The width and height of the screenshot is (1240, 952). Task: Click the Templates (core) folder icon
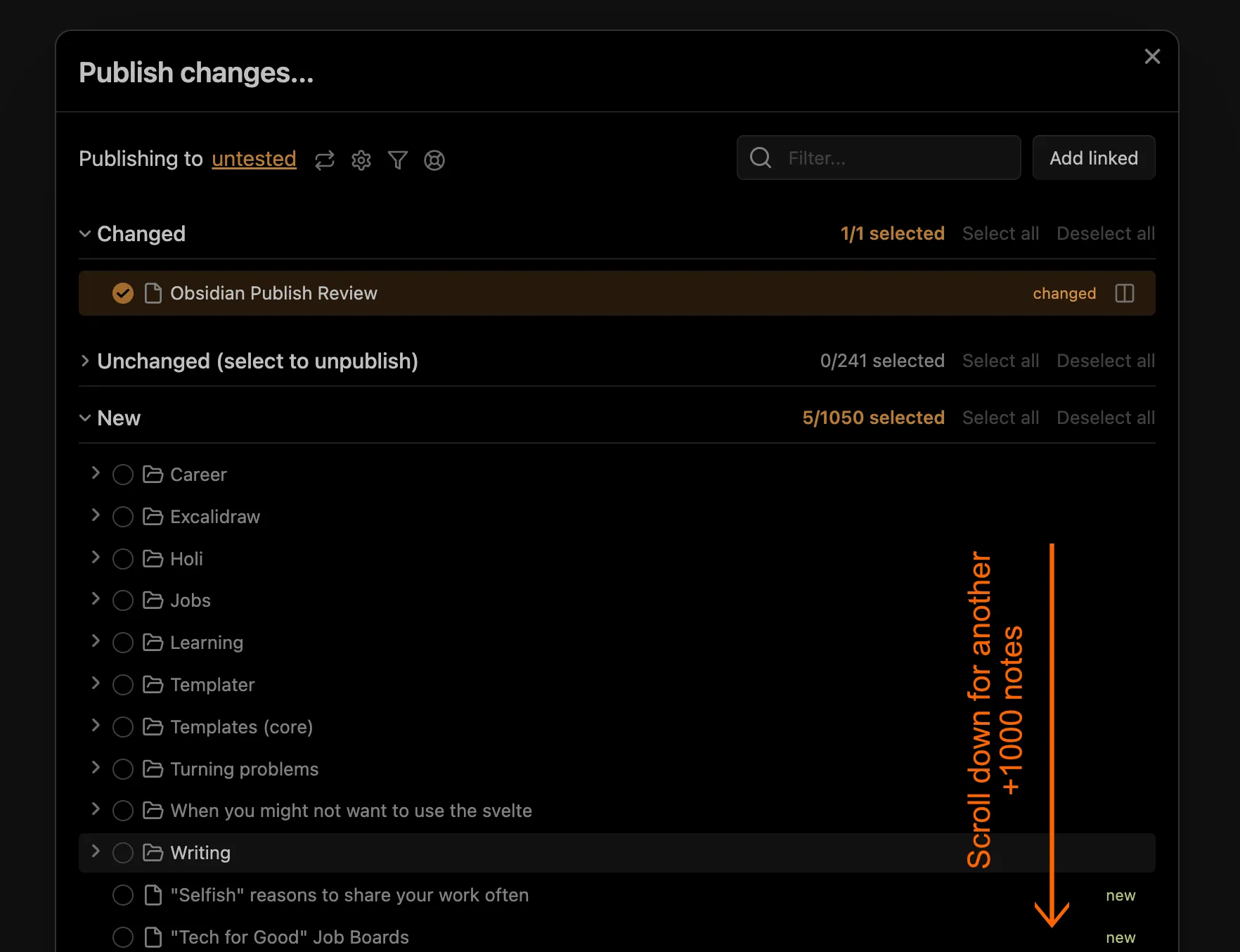[153, 727]
